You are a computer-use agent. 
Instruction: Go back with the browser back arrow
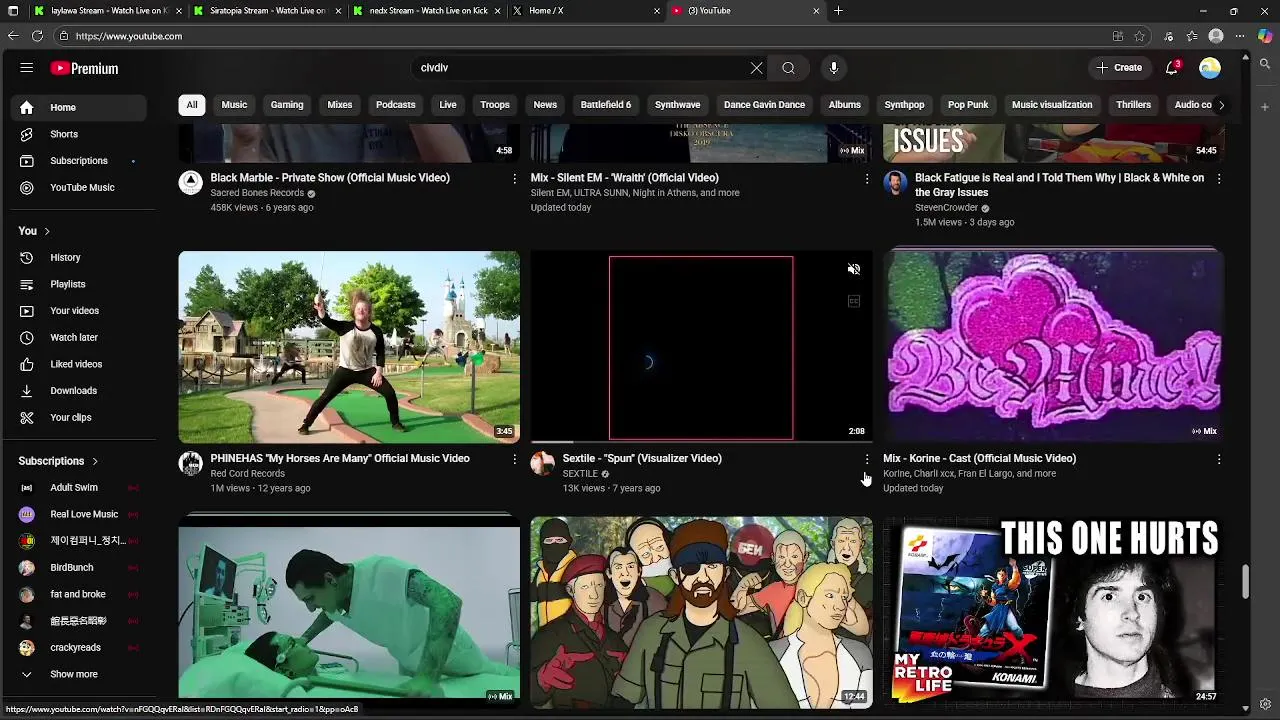[x=13, y=36]
